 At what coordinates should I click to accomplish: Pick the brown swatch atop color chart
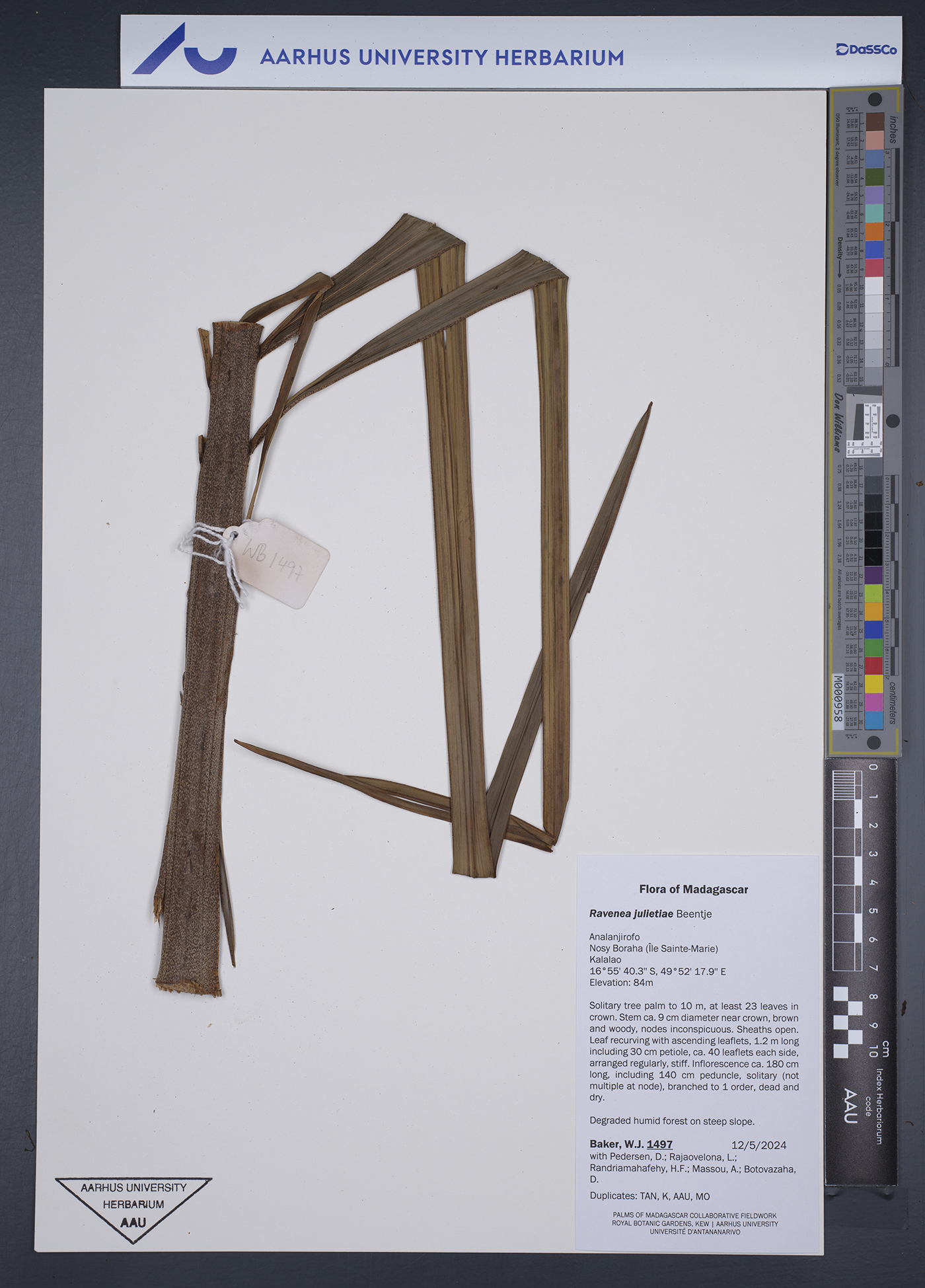[875, 122]
